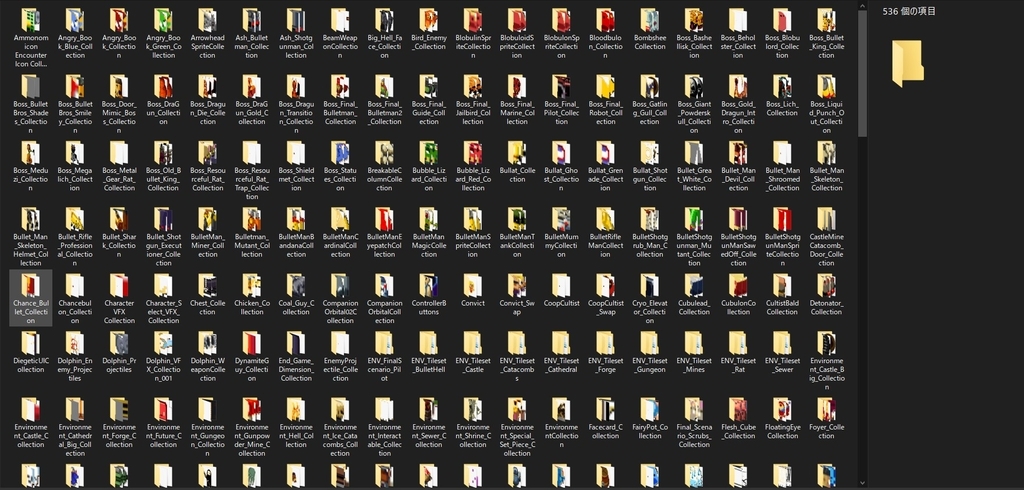The height and width of the screenshot is (490, 1024).
Task: Select Ammonomicon Encounter Icon Collection folder
Action: tap(31, 39)
